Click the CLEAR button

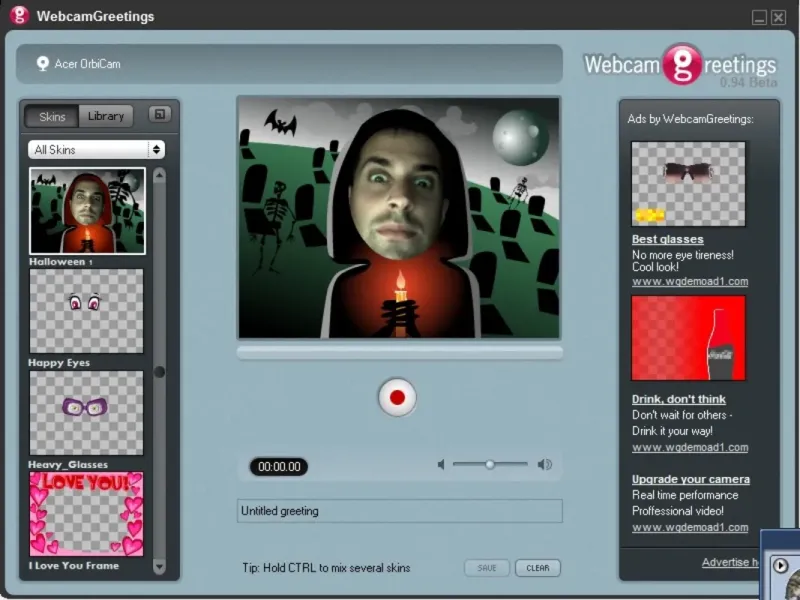pyautogui.click(x=538, y=568)
